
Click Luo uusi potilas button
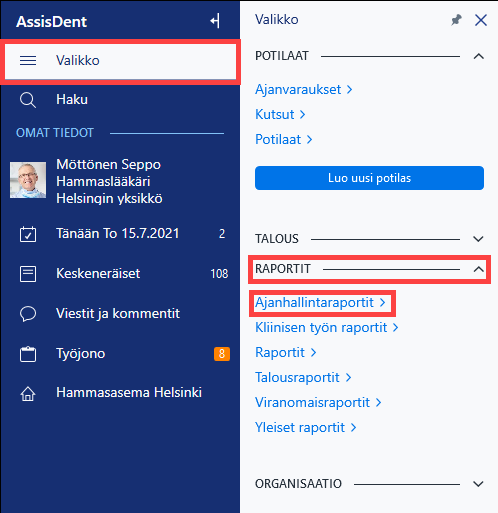(369, 178)
